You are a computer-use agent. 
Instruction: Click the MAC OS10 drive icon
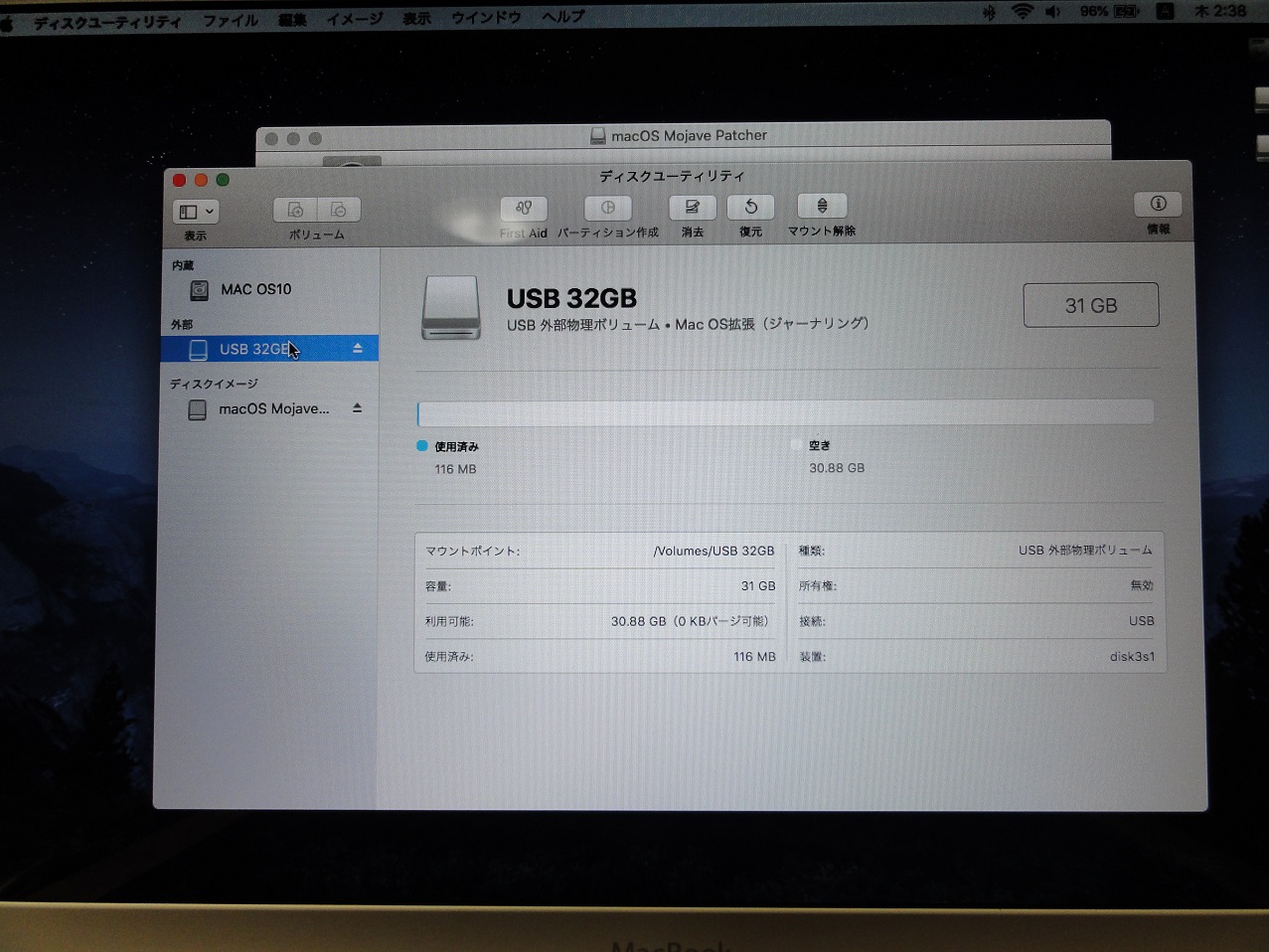click(200, 289)
